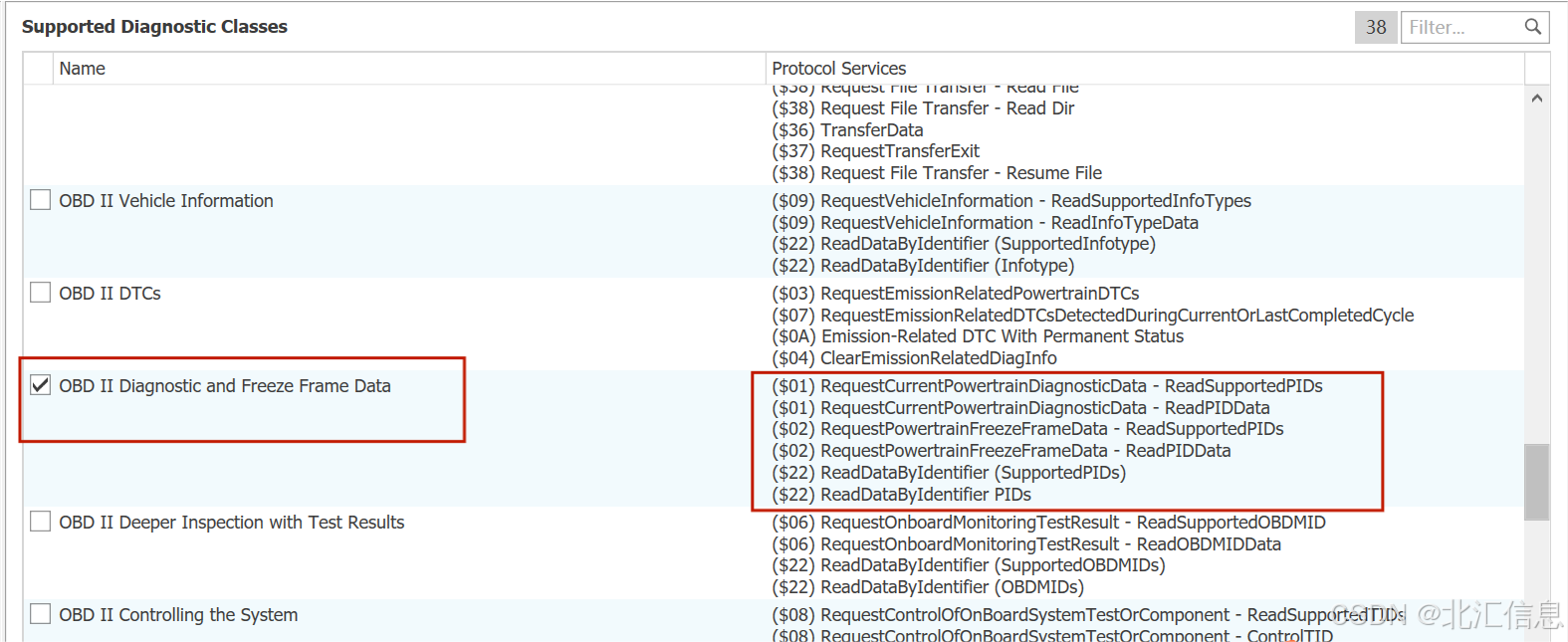Click ($22) ReadDataByIdentifier (SupportedInfotype)

click(964, 244)
